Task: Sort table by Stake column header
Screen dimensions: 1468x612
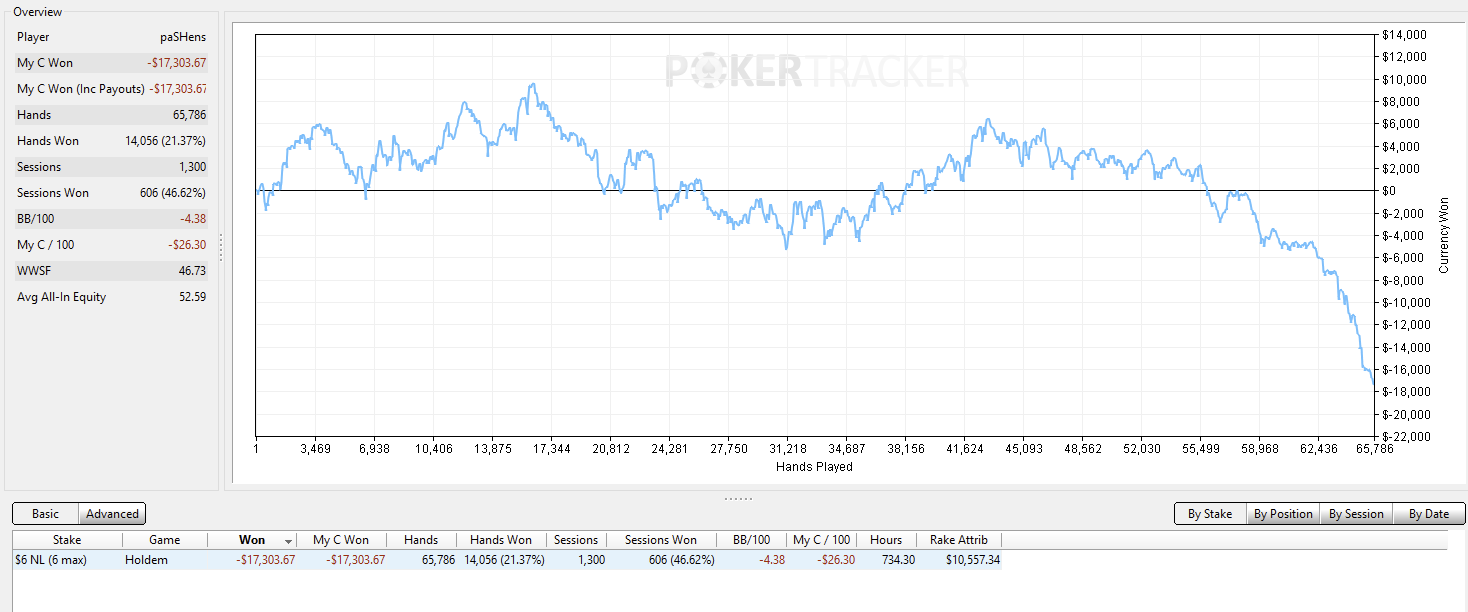Action: [x=67, y=540]
